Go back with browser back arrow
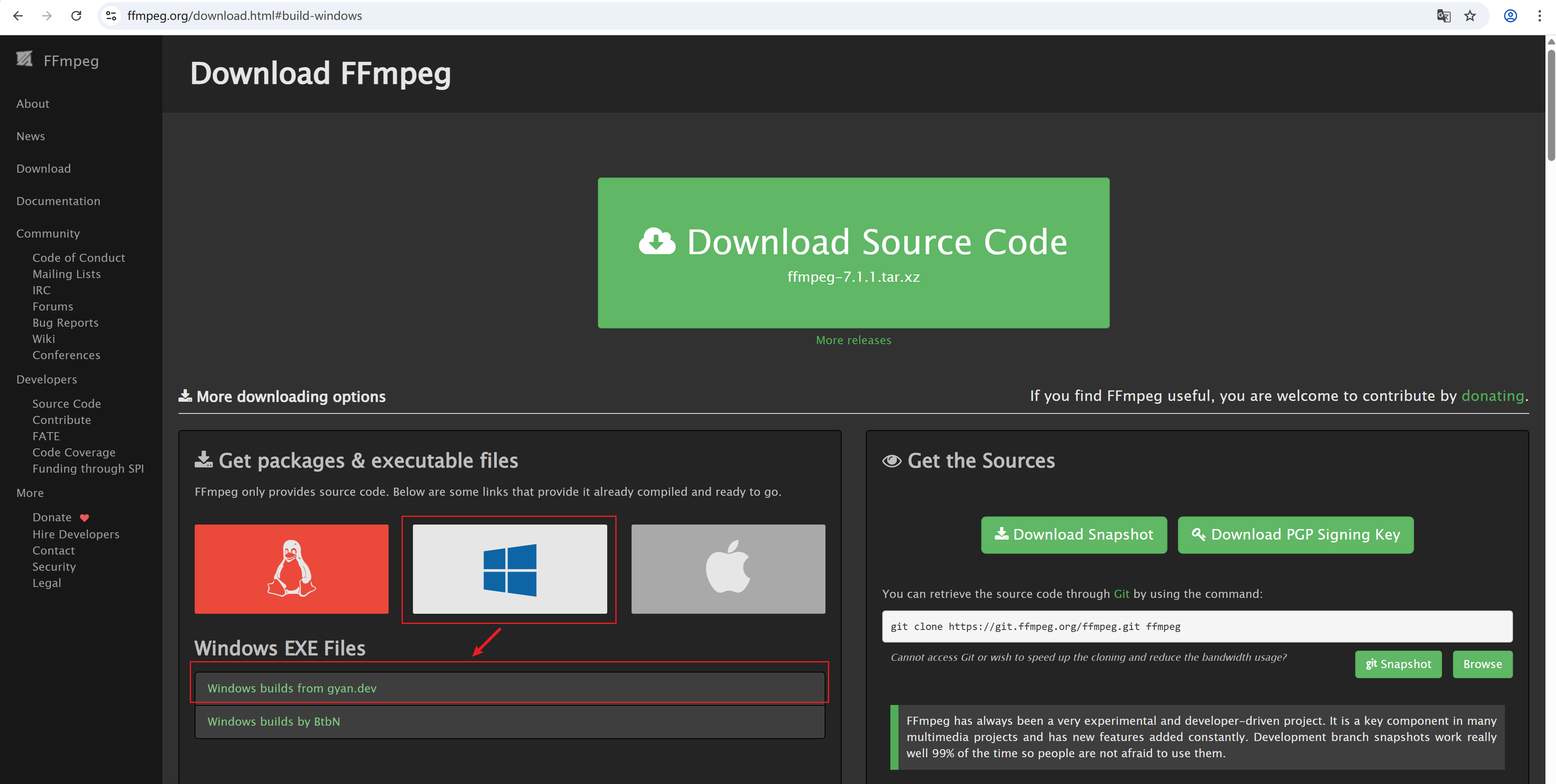The height and width of the screenshot is (784, 1556). [18, 16]
